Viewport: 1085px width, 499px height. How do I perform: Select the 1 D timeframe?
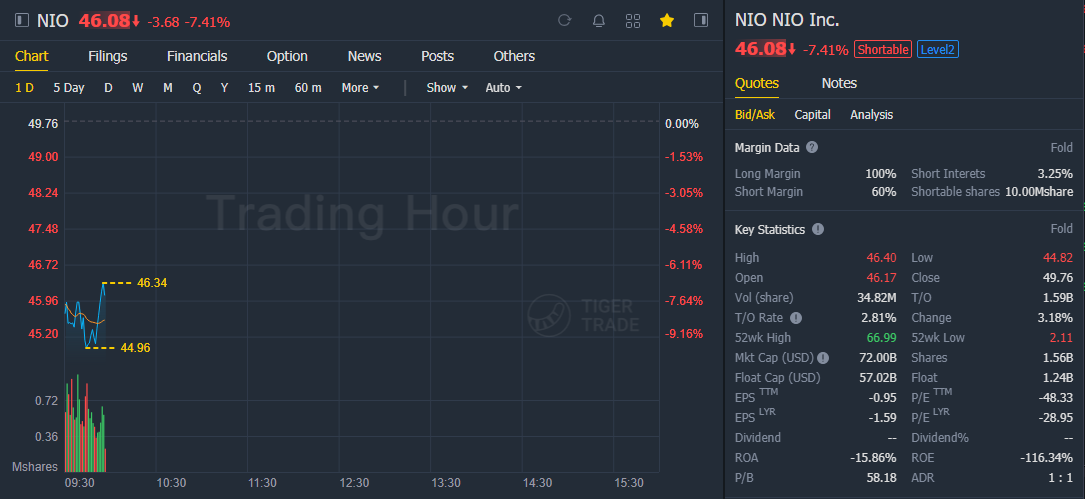coord(24,88)
